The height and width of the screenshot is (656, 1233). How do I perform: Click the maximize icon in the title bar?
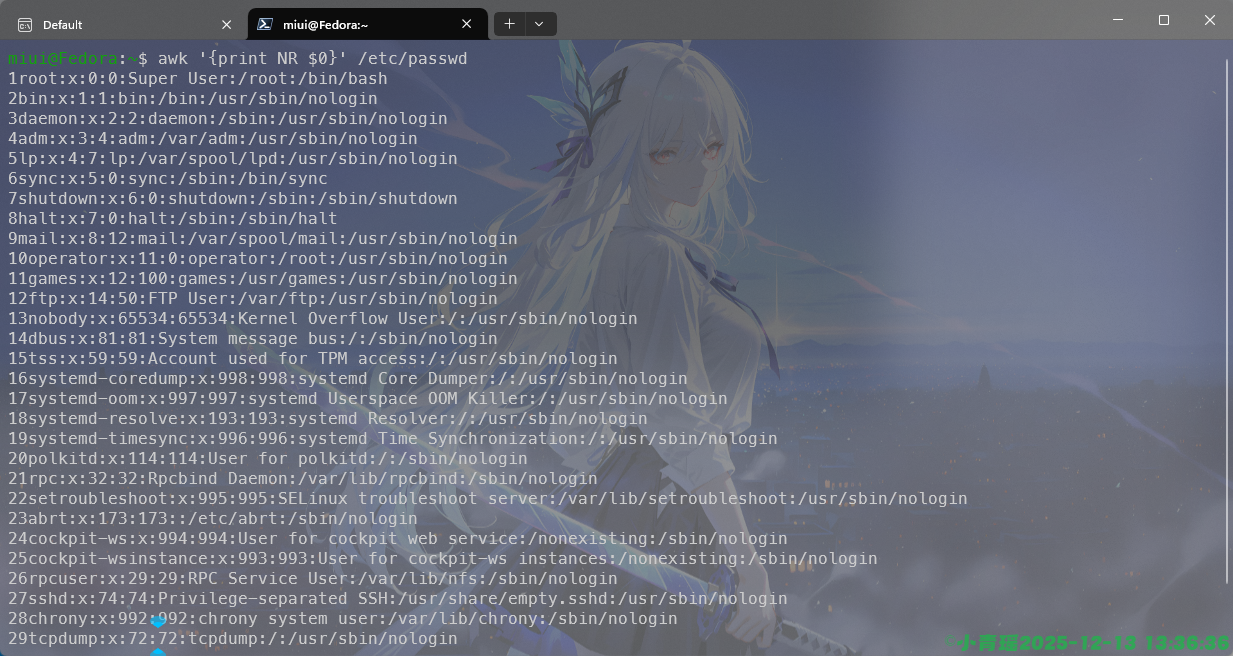[1163, 21]
